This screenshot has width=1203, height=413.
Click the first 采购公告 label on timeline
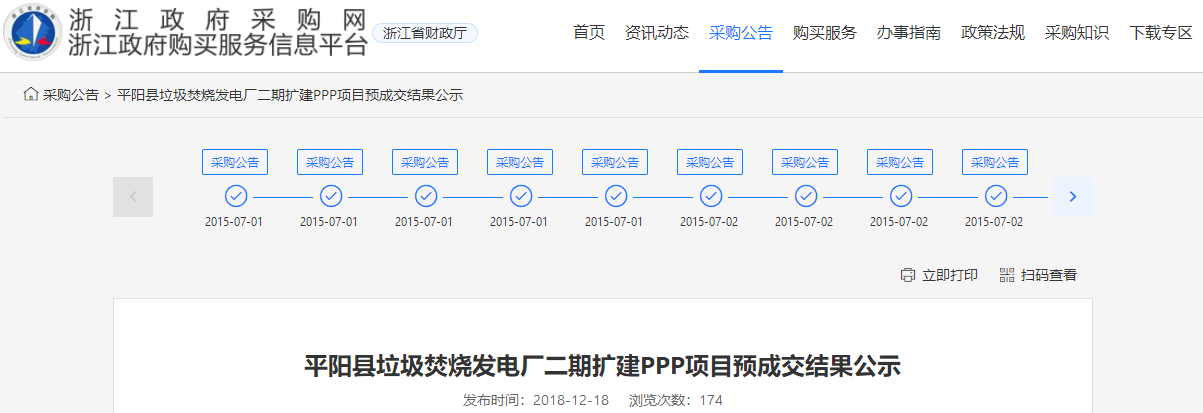tap(235, 162)
